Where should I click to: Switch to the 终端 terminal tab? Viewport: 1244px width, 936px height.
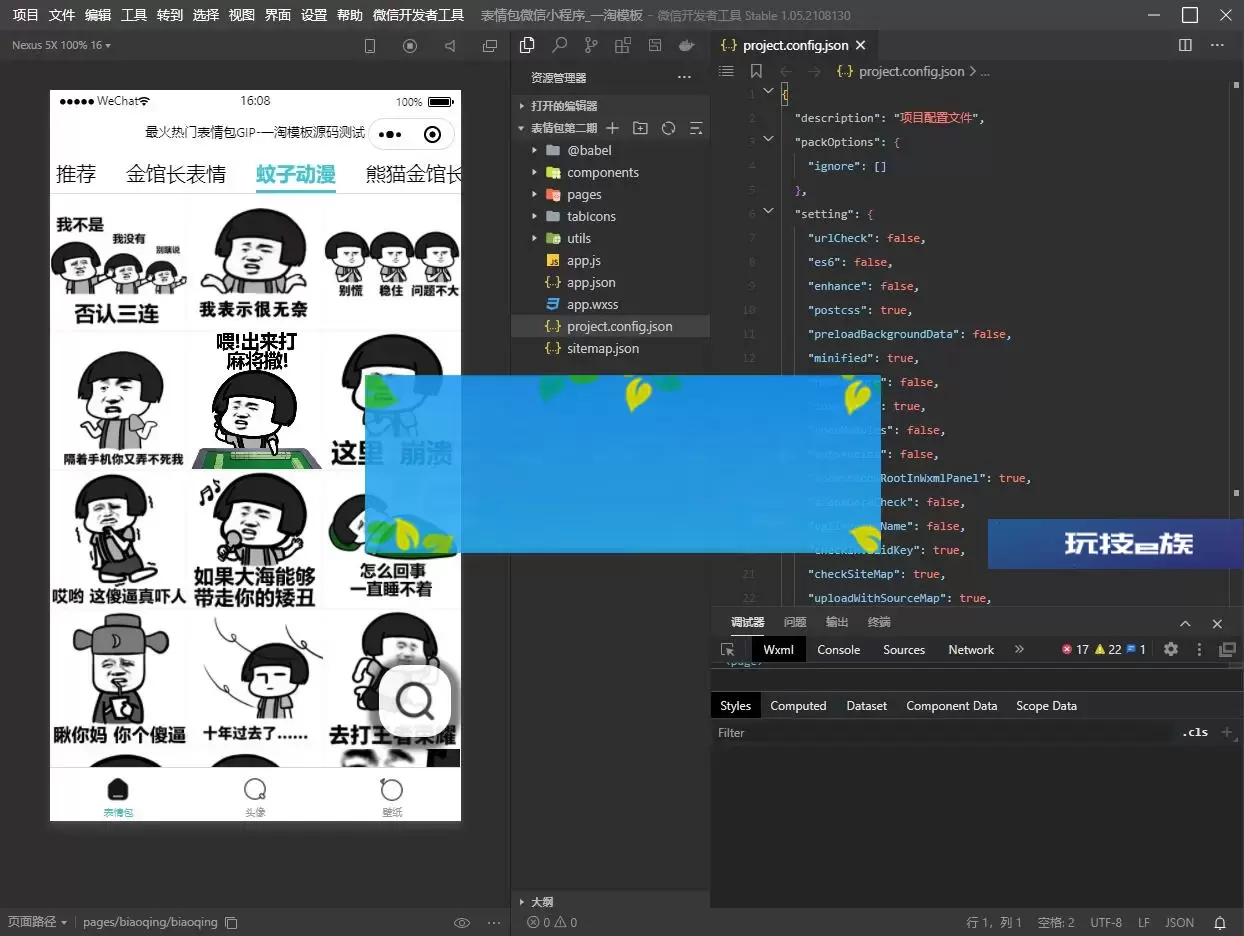[879, 622]
